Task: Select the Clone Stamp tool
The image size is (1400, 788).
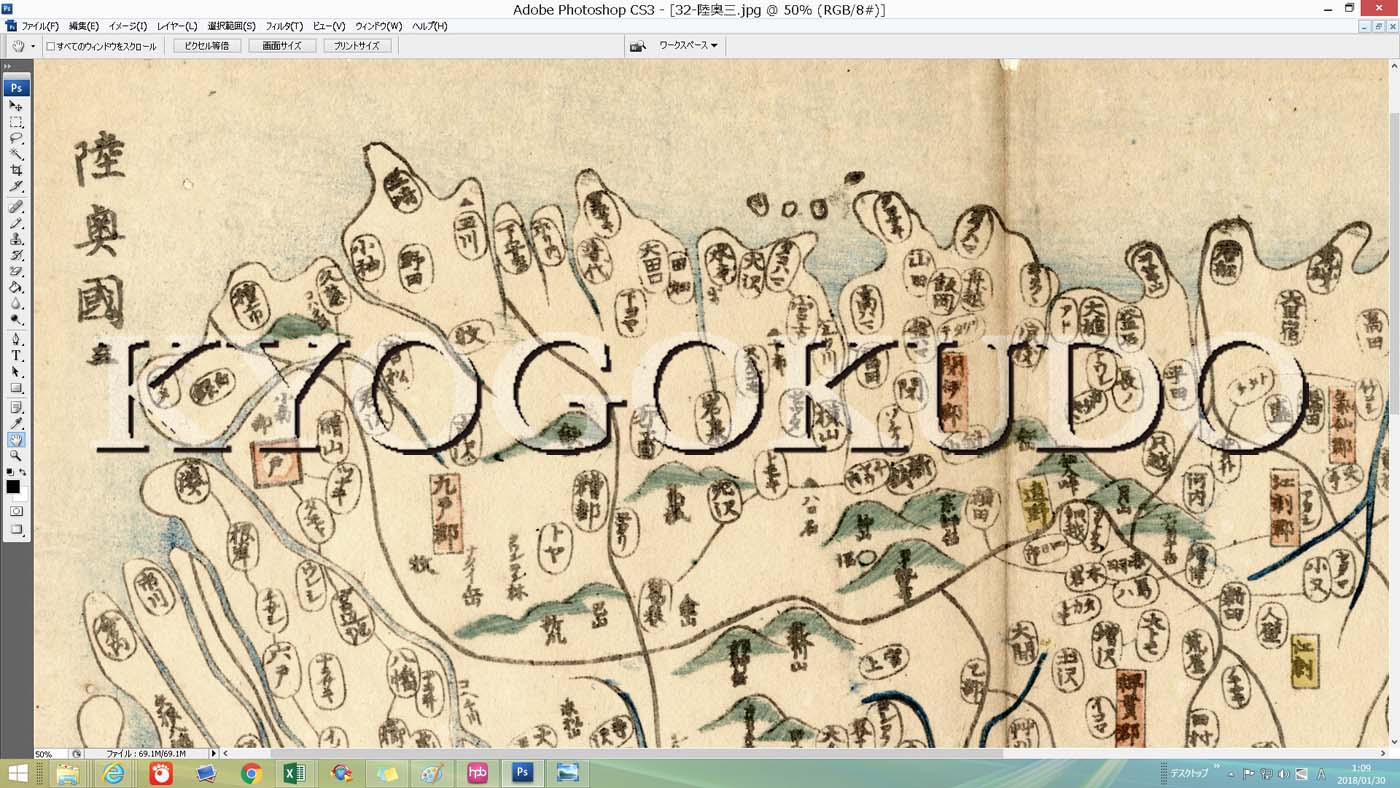Action: pyautogui.click(x=17, y=239)
